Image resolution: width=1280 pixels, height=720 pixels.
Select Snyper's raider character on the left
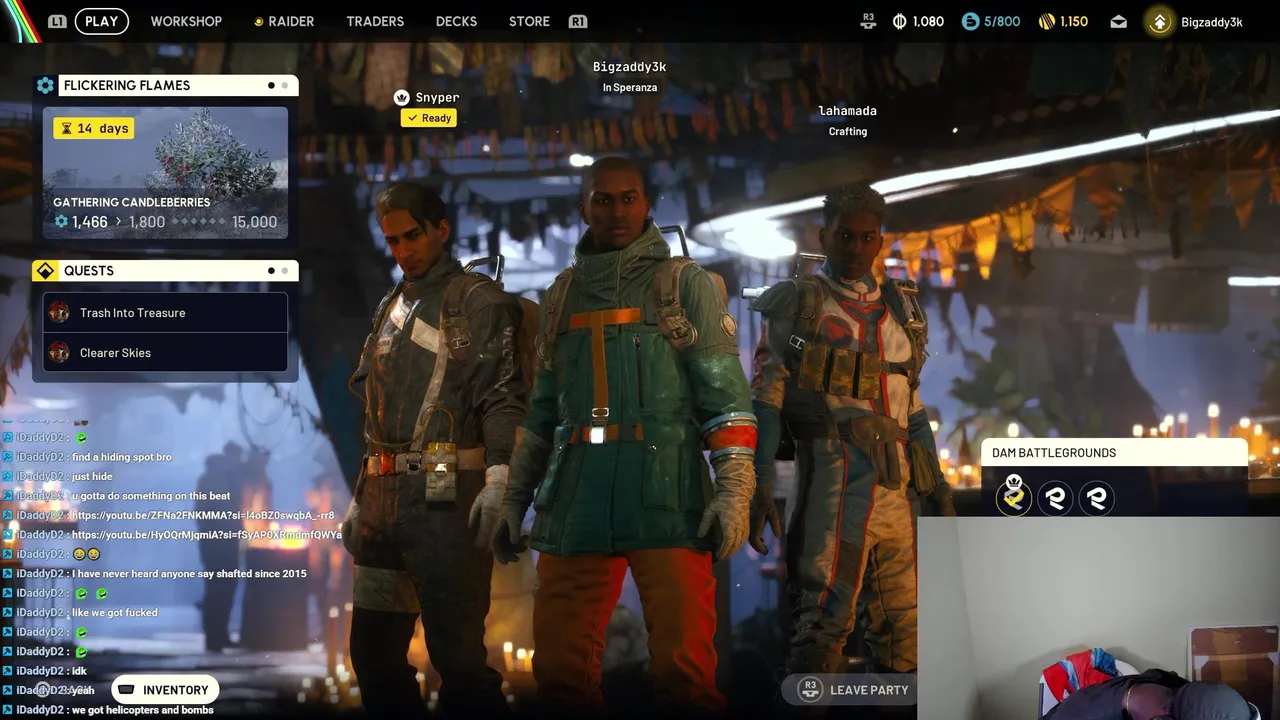point(438,440)
